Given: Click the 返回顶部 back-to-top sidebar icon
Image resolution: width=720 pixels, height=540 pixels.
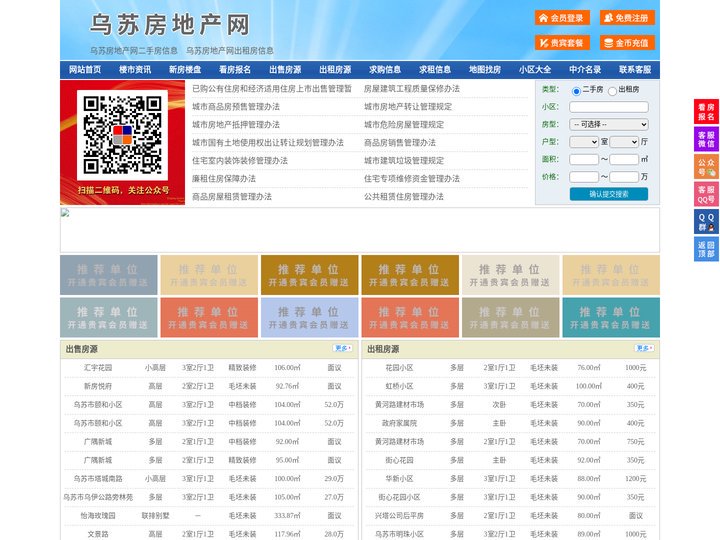Looking at the screenshot, I should coord(706,249).
